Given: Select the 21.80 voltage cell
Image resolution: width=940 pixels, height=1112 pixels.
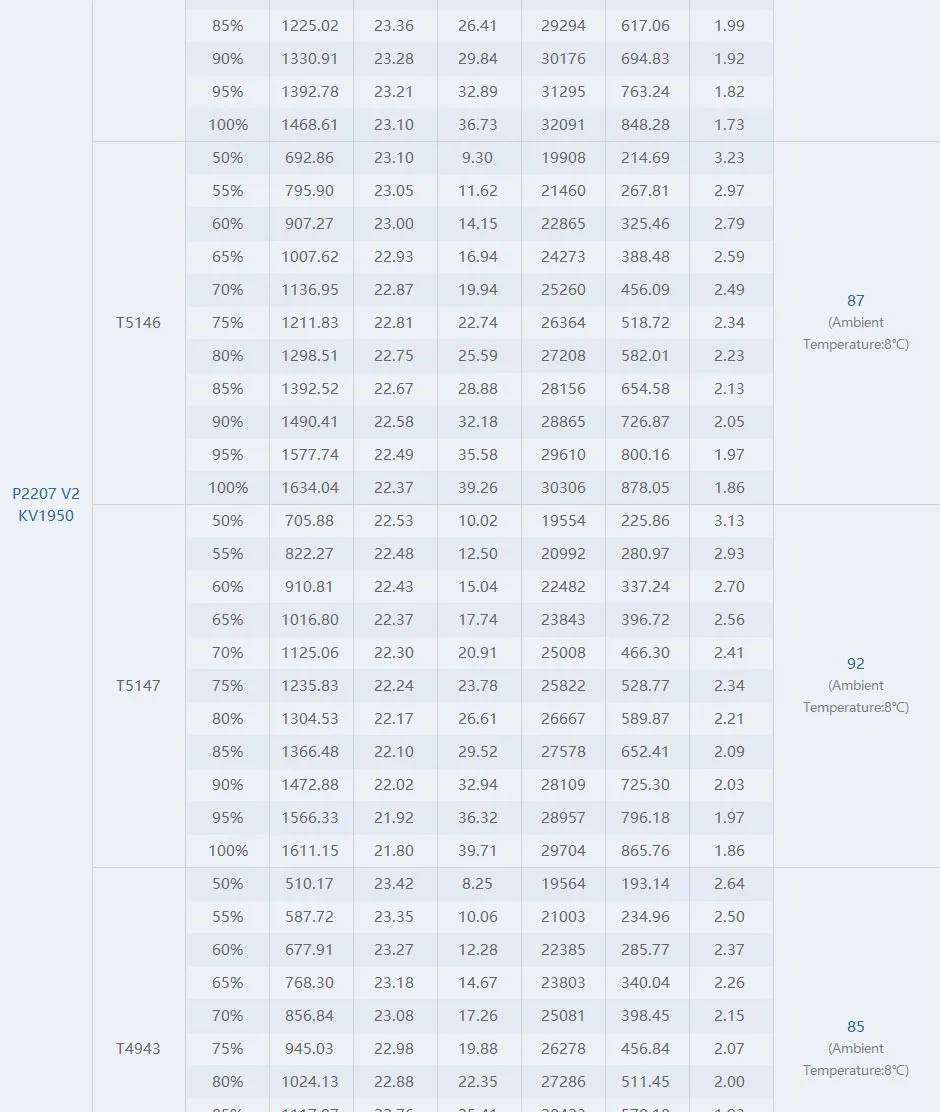Looking at the screenshot, I should click(x=394, y=851).
